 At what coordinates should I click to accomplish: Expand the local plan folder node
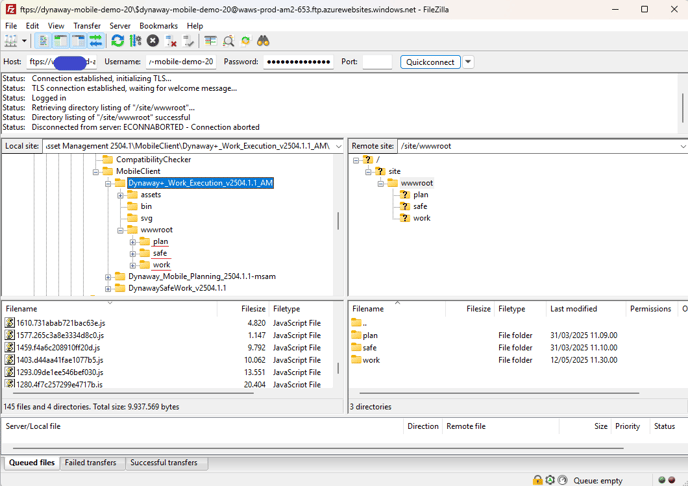[x=133, y=242]
